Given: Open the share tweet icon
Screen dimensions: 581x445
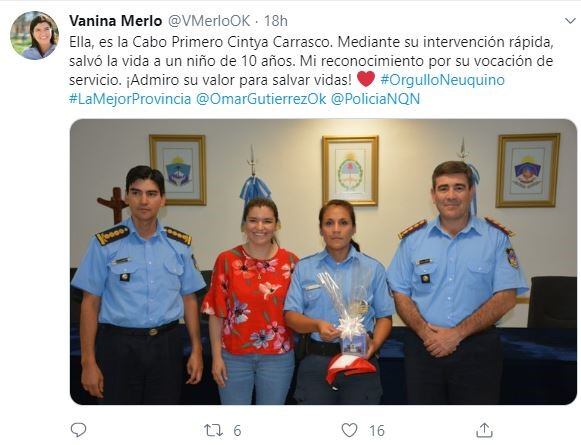Looking at the screenshot, I should [484, 430].
